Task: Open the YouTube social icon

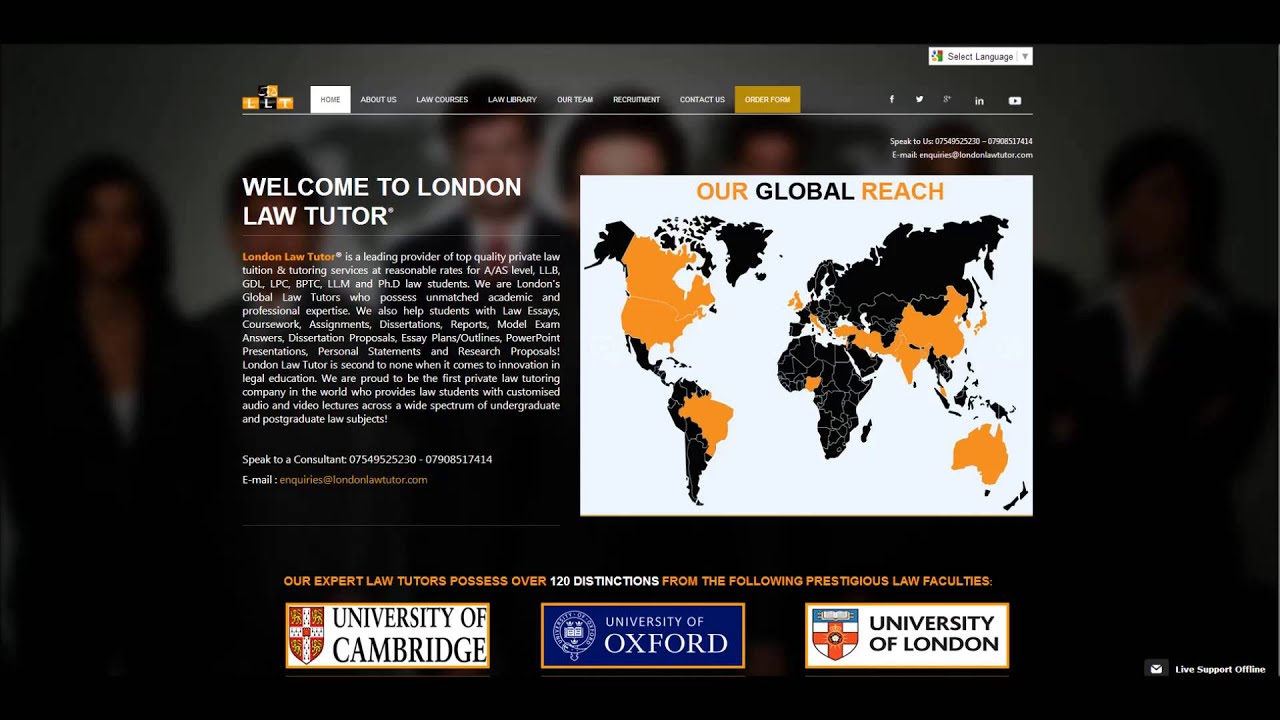Action: [1015, 100]
